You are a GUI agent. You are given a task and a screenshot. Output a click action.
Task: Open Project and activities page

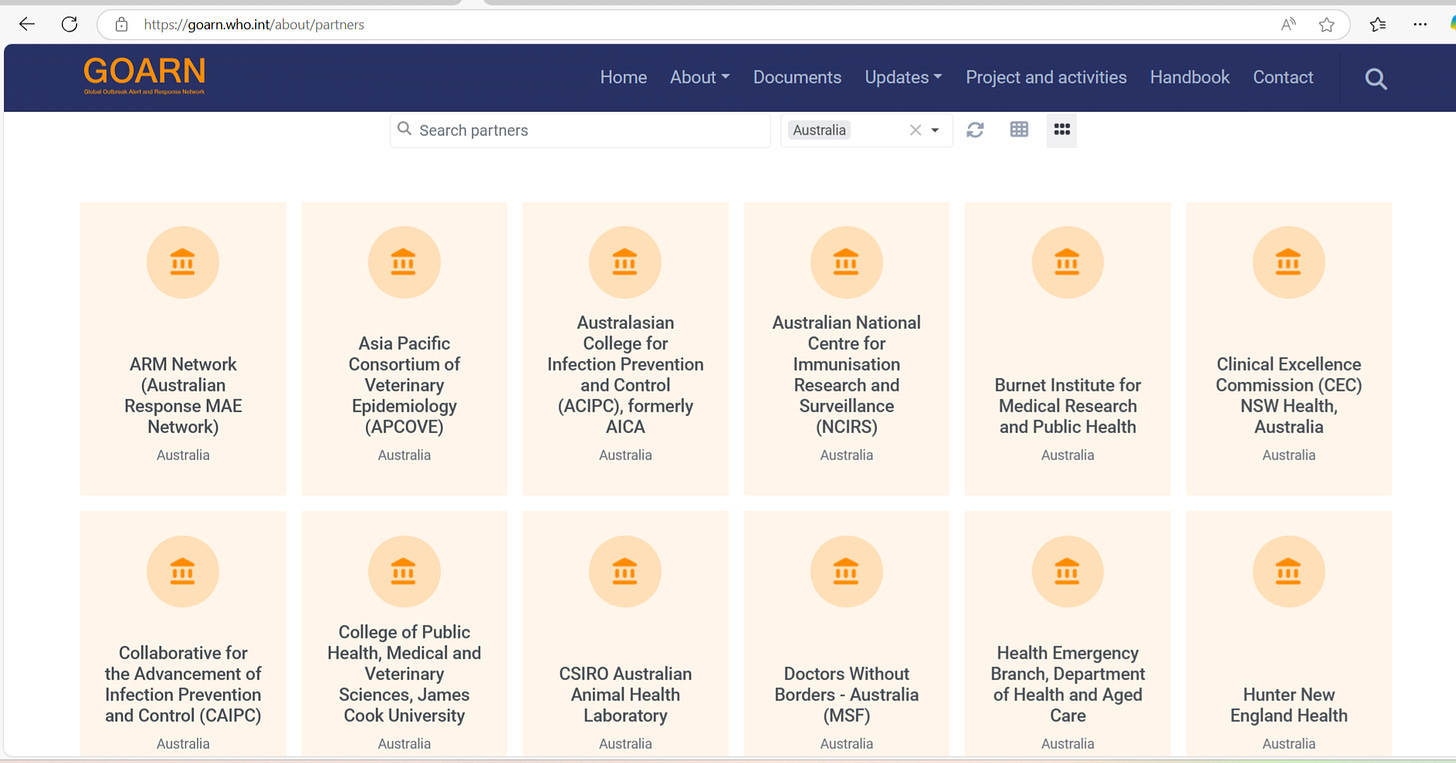tap(1046, 77)
